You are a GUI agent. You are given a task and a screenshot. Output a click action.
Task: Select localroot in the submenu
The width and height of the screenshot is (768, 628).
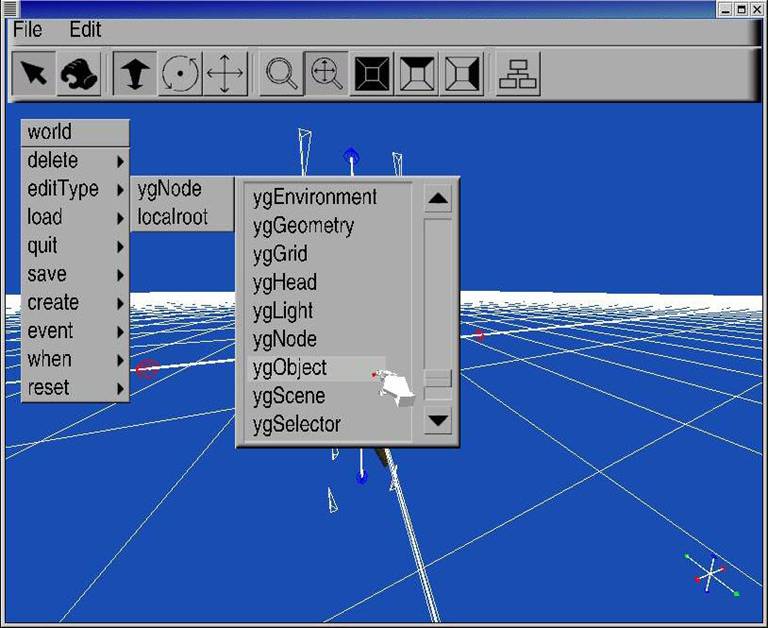pyautogui.click(x=182, y=217)
